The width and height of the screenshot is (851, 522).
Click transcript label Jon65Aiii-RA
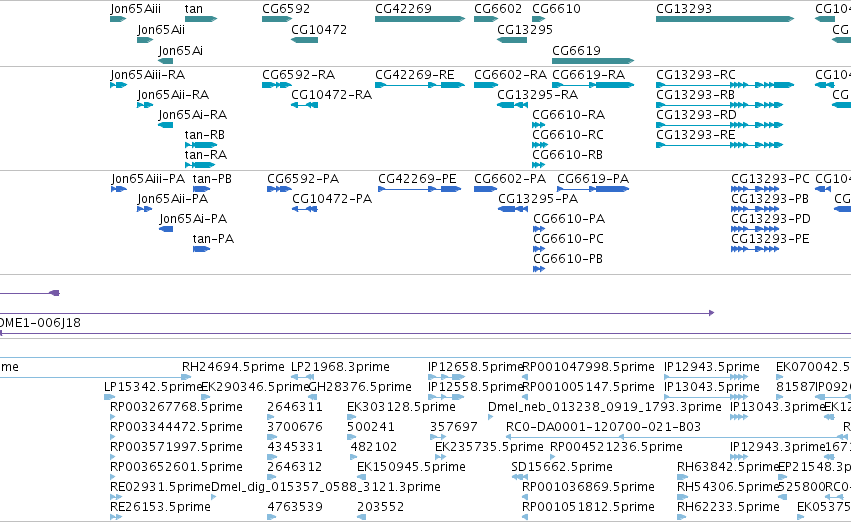[148, 74]
